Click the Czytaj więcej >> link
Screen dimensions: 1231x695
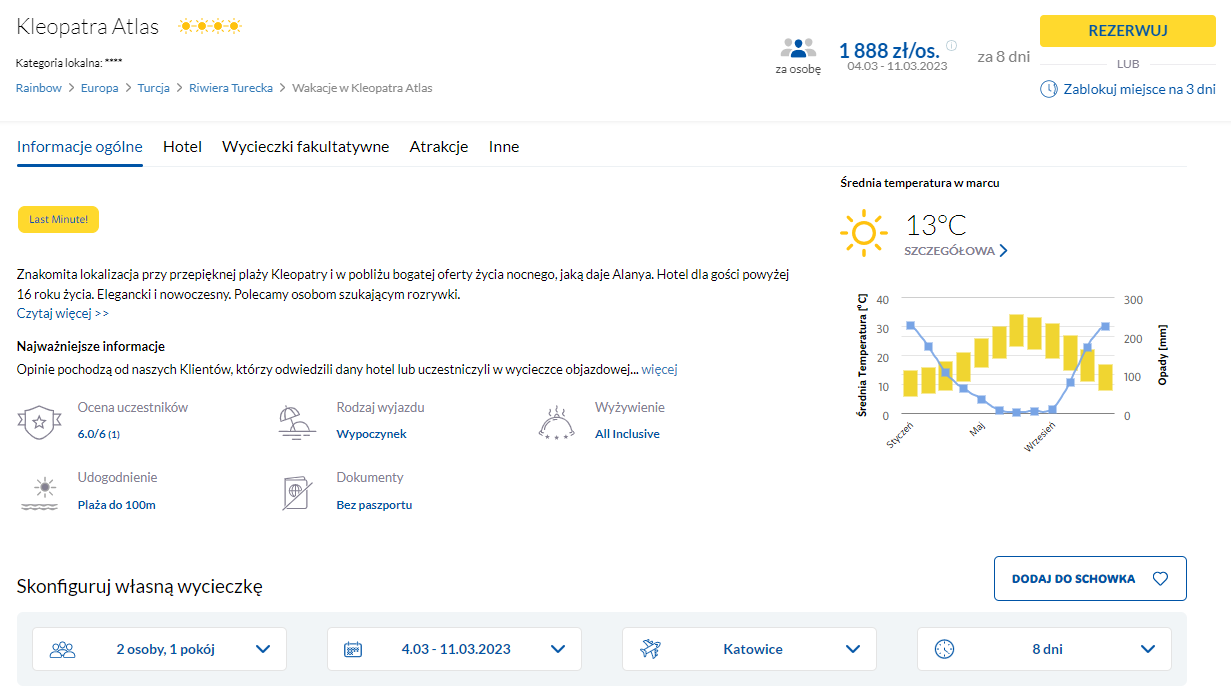click(x=63, y=313)
